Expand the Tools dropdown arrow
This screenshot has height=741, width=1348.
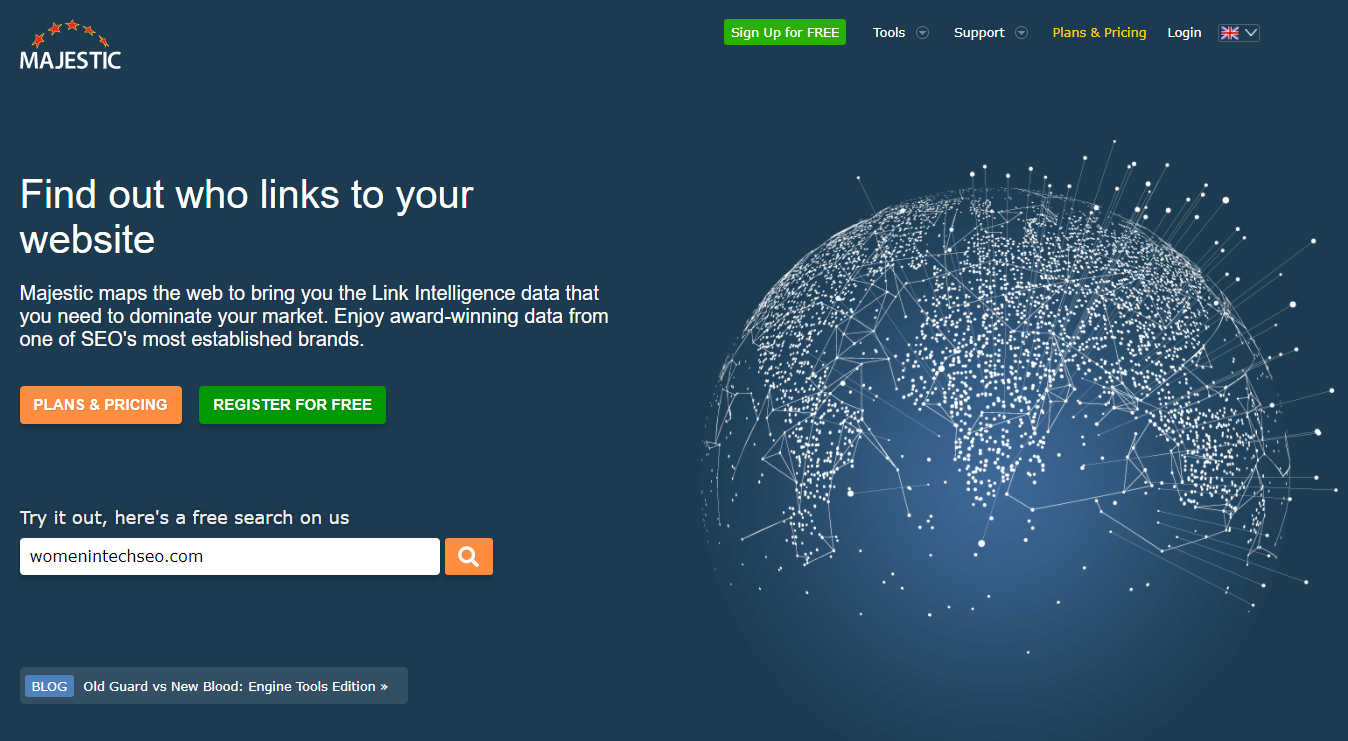923,33
